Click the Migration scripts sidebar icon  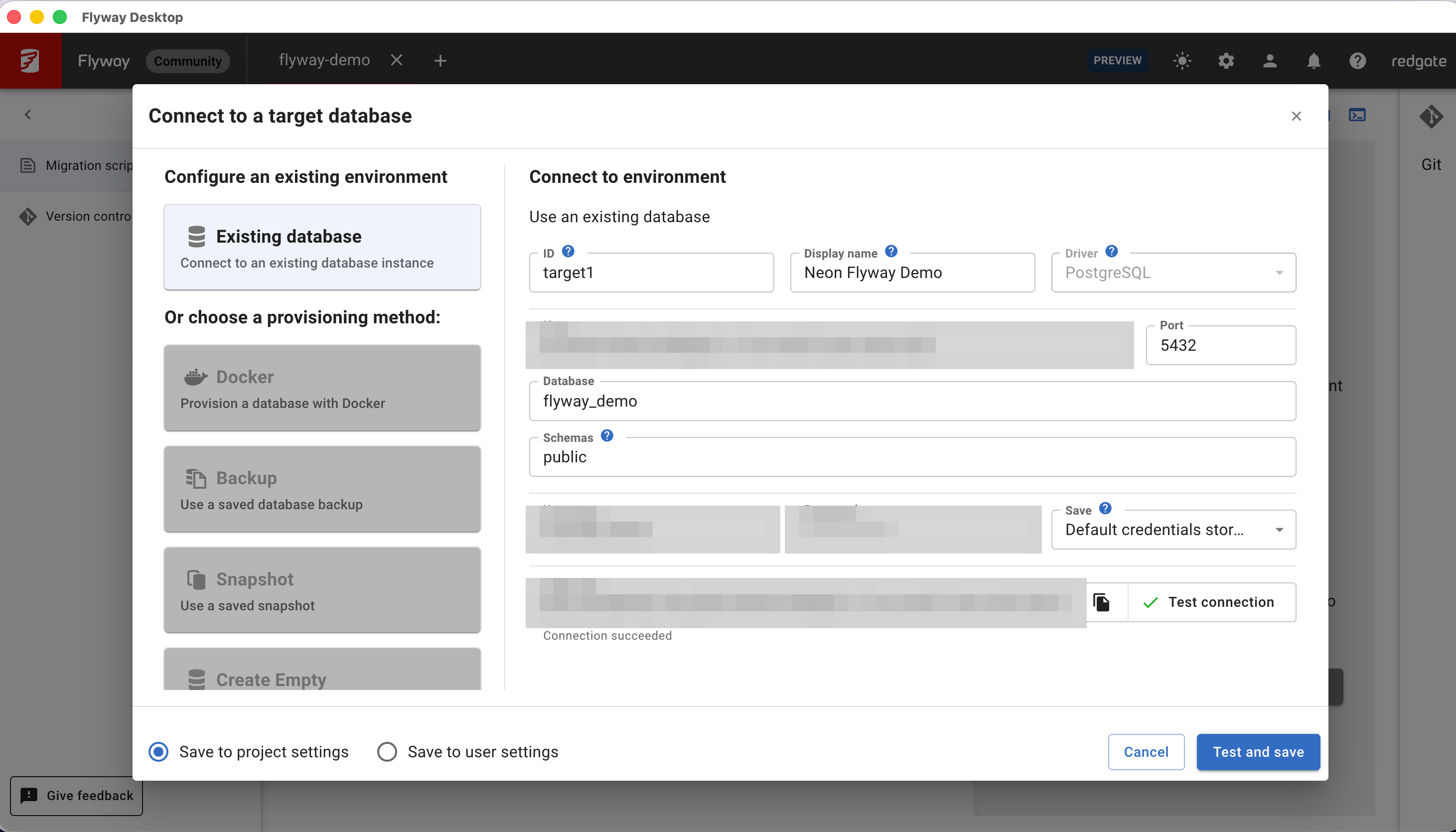pyautogui.click(x=27, y=165)
